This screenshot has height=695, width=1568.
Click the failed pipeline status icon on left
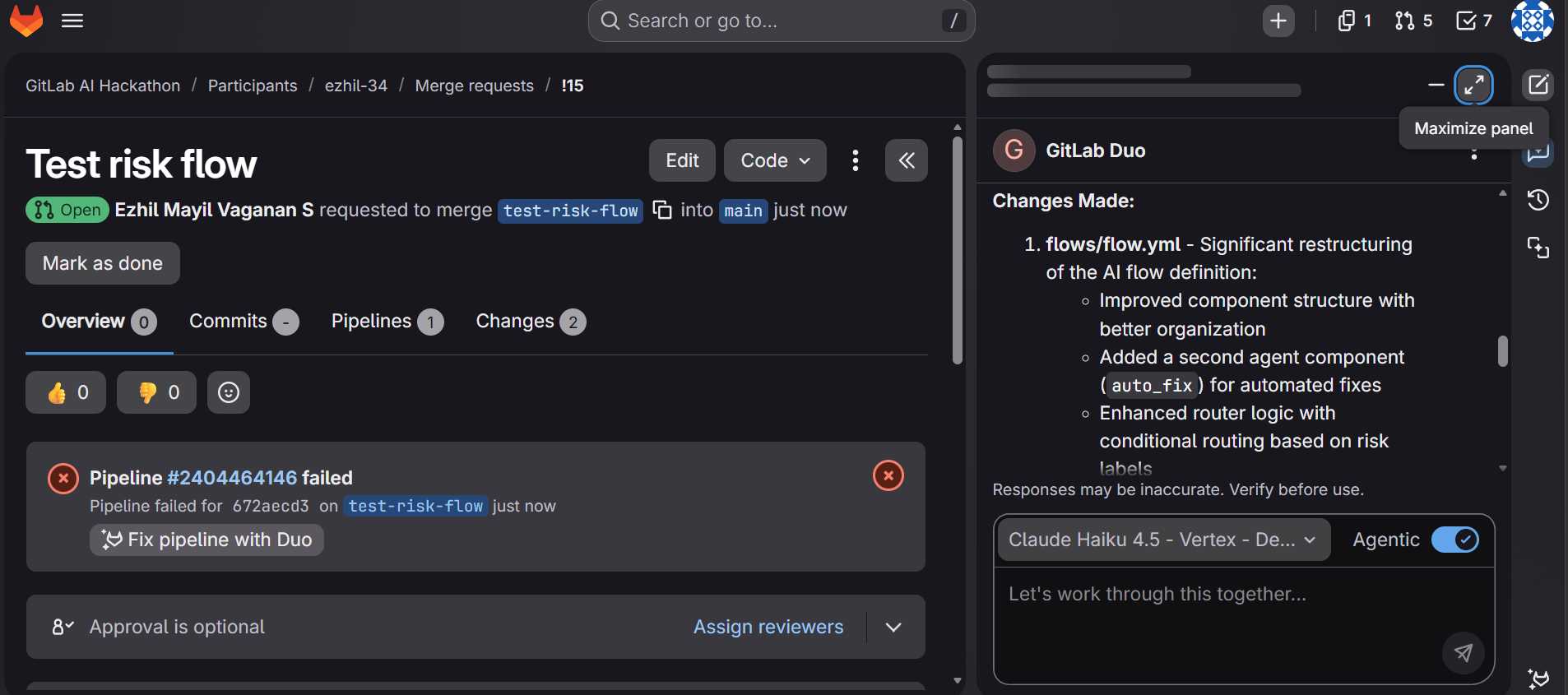pos(63,478)
